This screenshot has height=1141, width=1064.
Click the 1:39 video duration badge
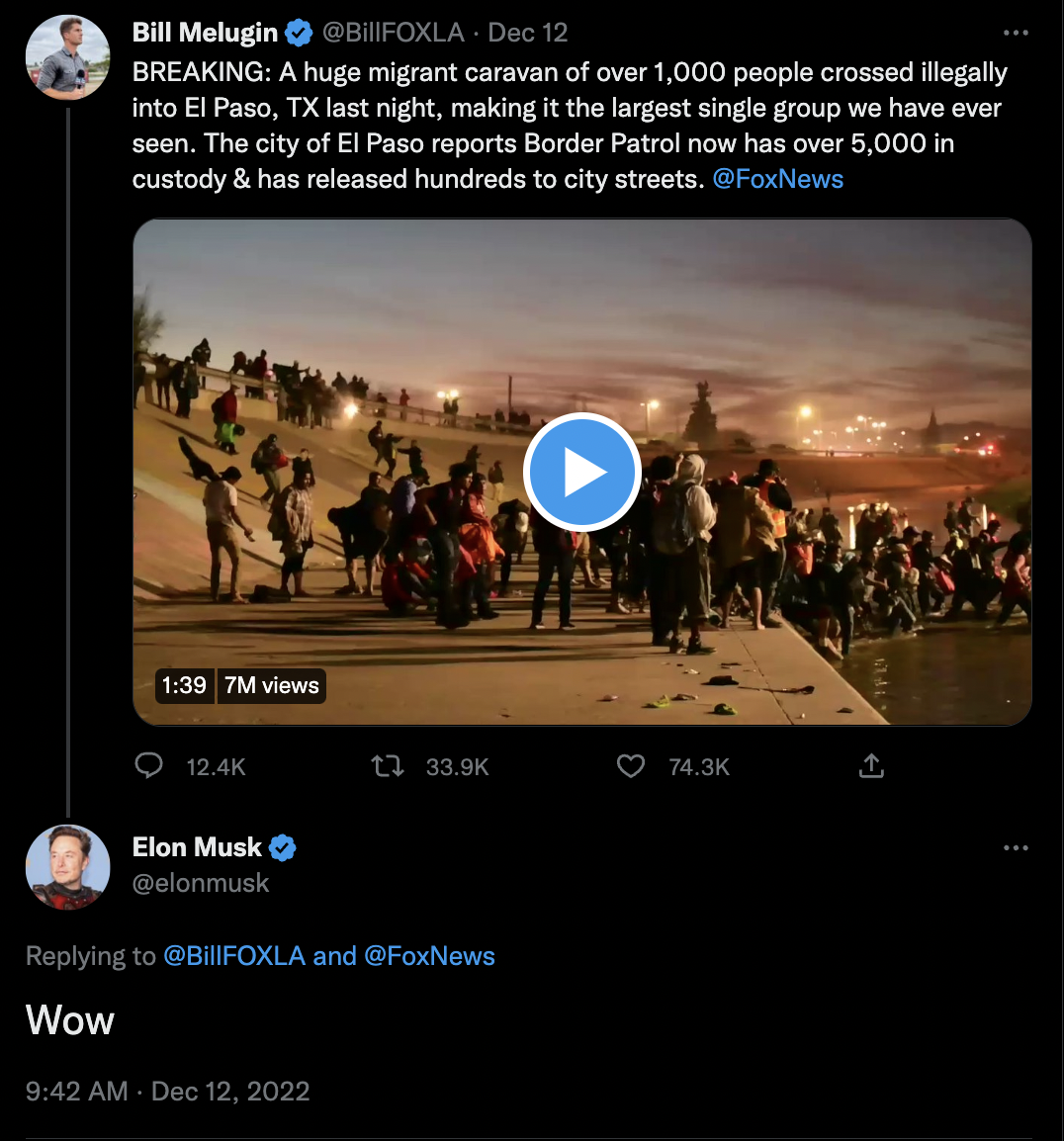click(184, 685)
